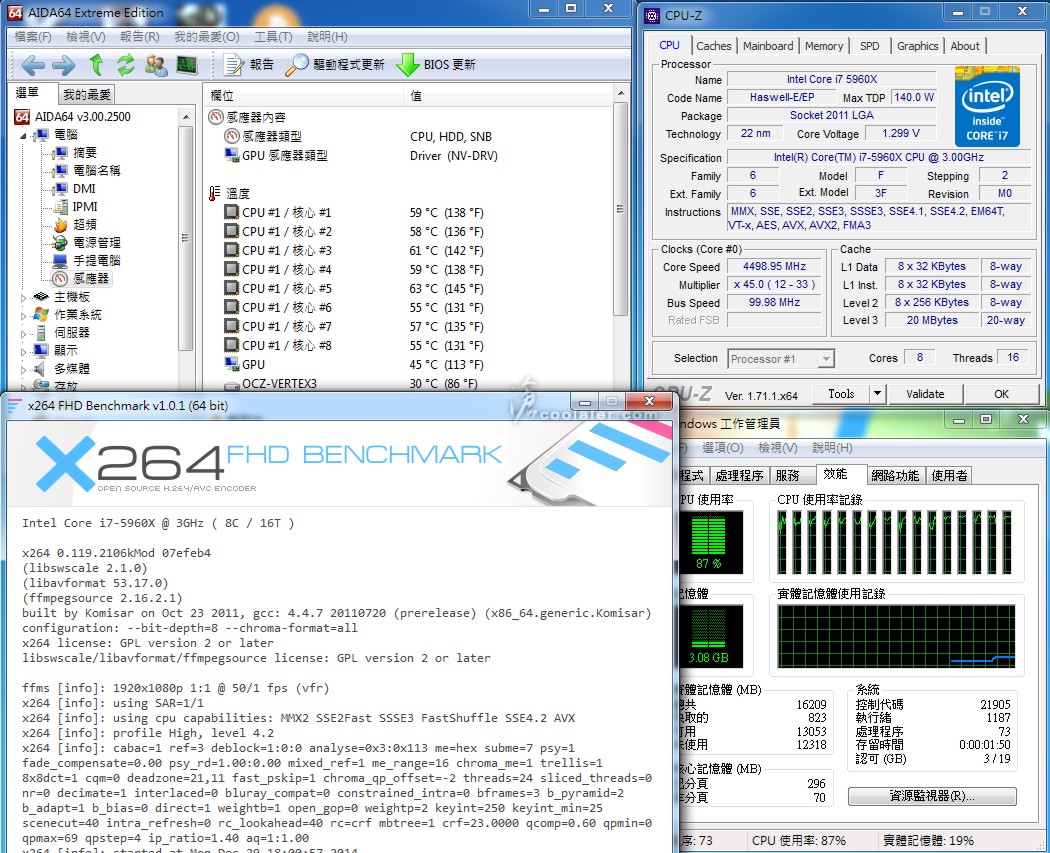
Task: Expand the 伺服器 node in AIDA64 tree
Action: click(23, 333)
